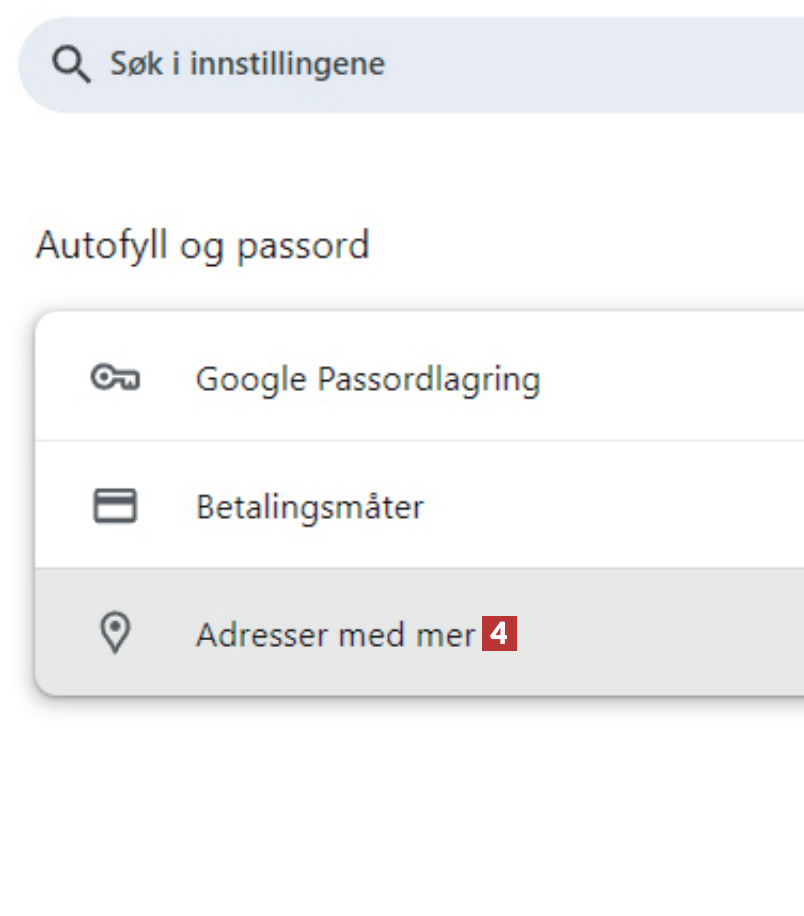Focus the Søk i innstillingene search field
The image size is (804, 916).
click(400, 65)
